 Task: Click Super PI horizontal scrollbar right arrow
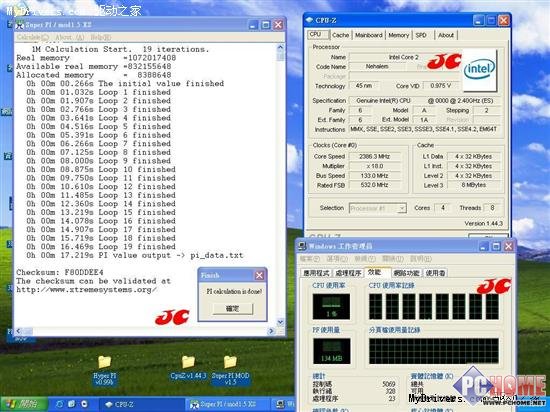tap(271, 331)
